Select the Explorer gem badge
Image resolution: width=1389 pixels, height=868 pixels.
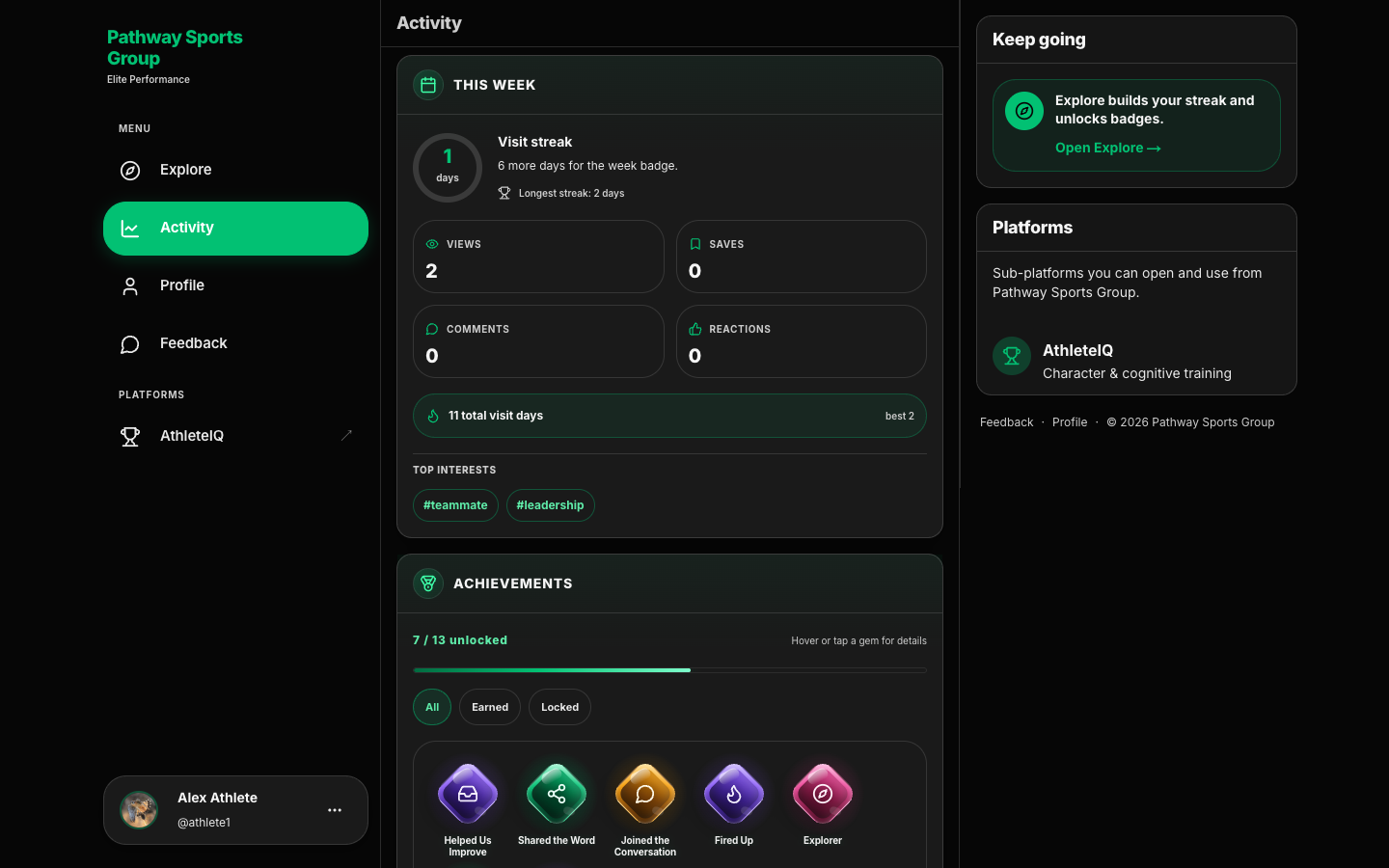pyautogui.click(x=823, y=794)
